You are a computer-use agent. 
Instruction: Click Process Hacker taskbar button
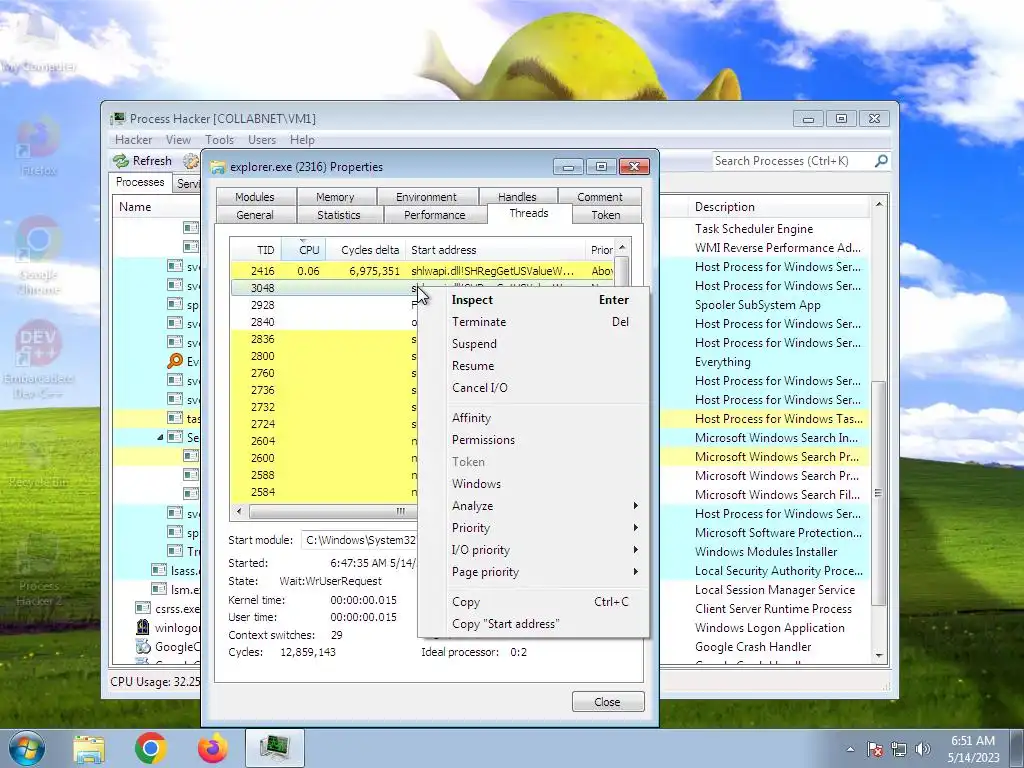point(275,748)
